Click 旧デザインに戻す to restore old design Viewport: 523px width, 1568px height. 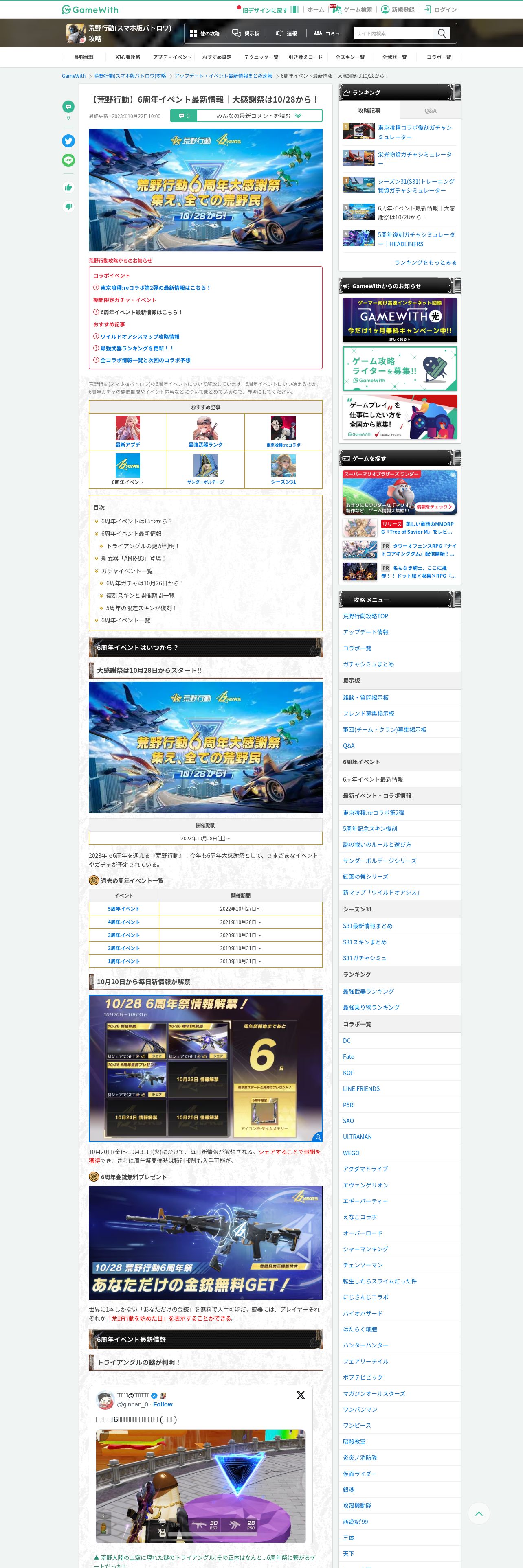coord(265,10)
